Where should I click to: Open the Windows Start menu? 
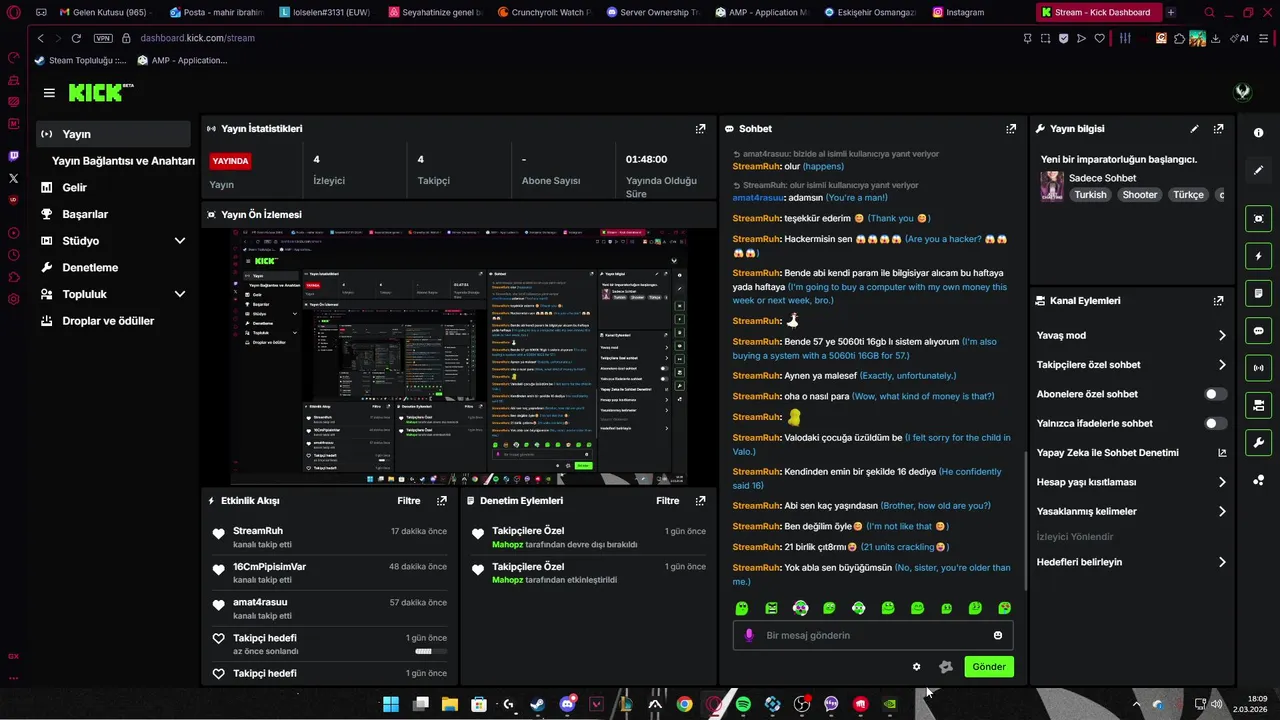pos(391,704)
